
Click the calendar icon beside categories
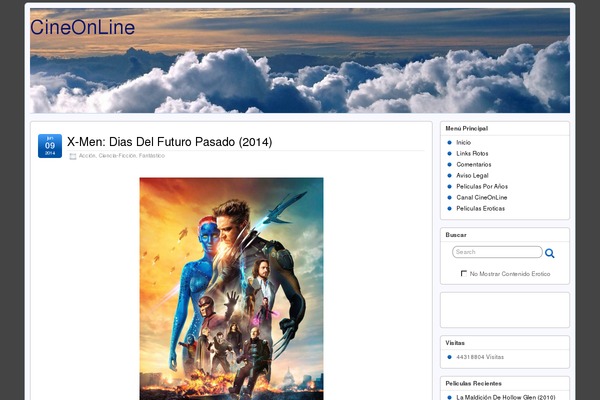(73, 156)
